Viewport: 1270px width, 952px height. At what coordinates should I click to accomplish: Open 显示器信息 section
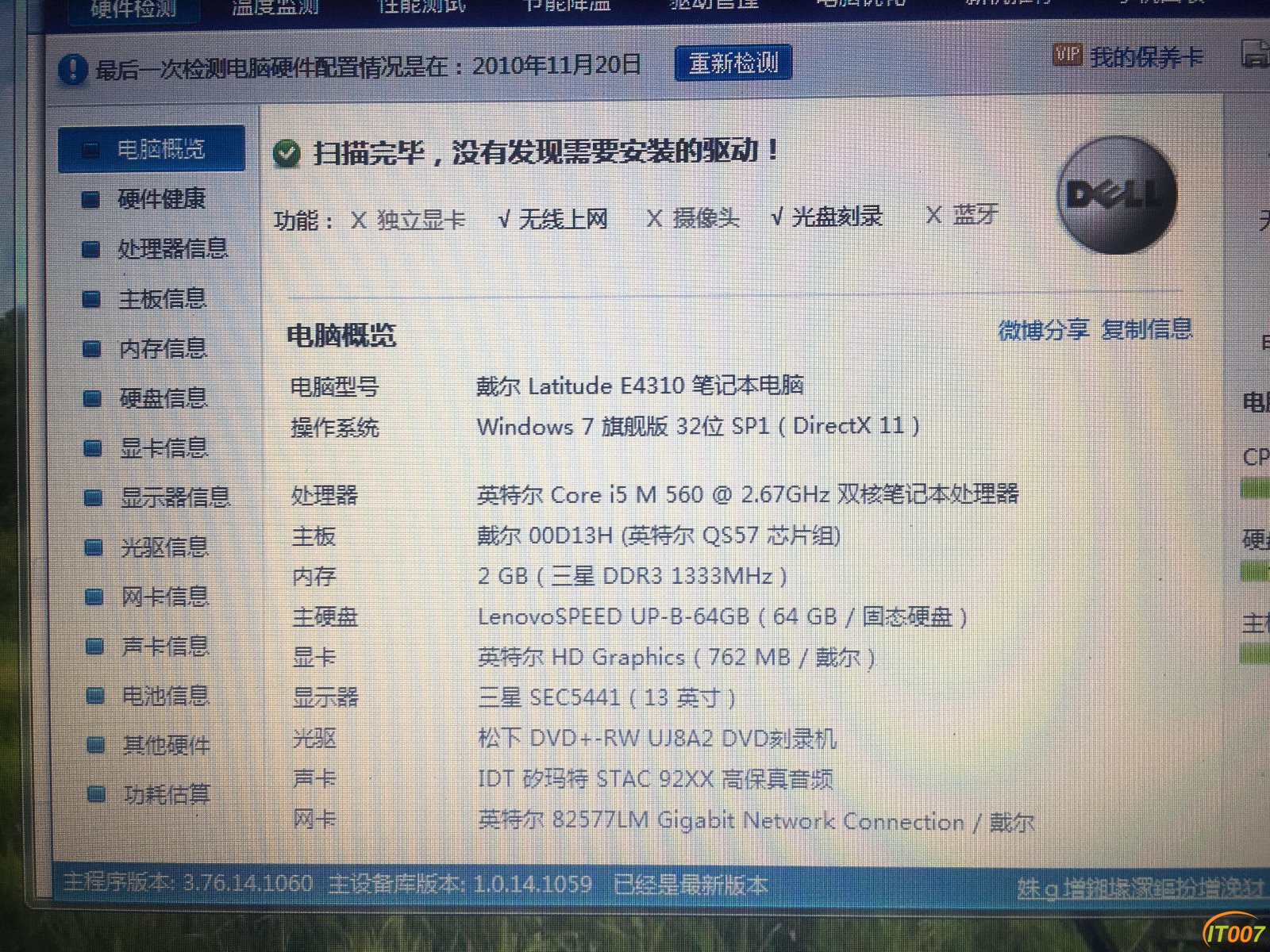[x=175, y=497]
